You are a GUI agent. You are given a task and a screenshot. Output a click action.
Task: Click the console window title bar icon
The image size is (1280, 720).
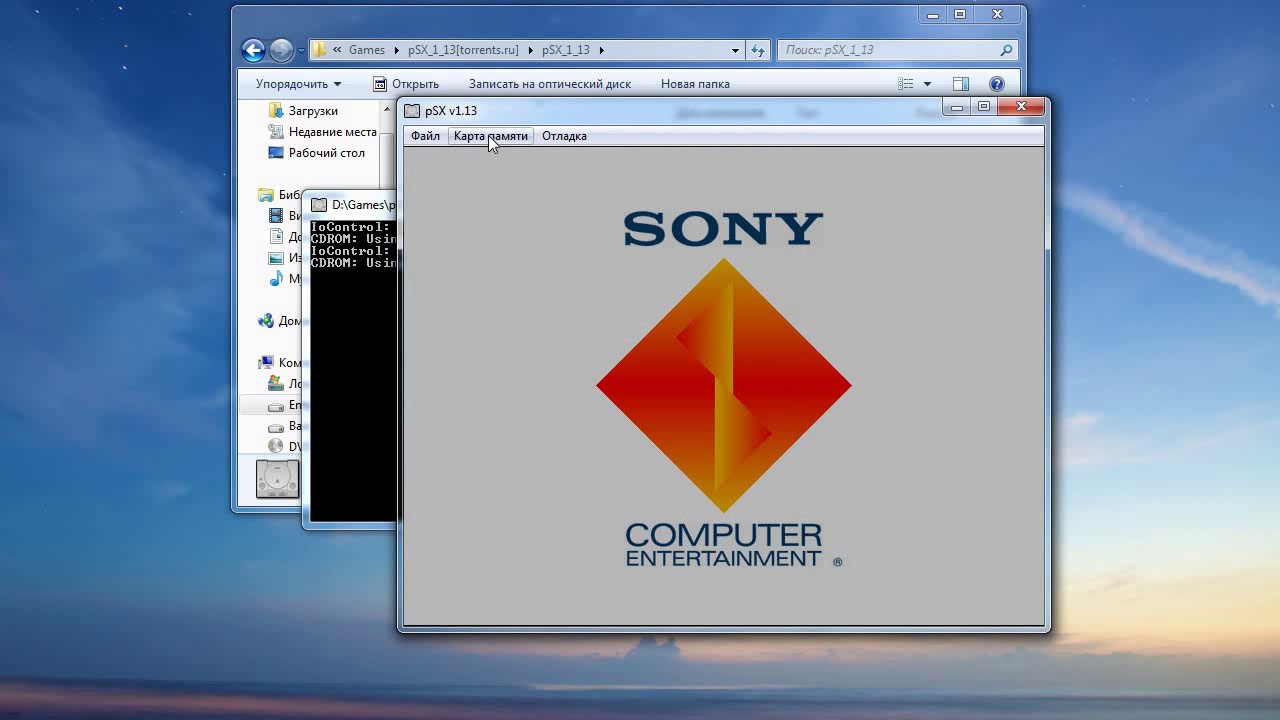[x=319, y=205]
